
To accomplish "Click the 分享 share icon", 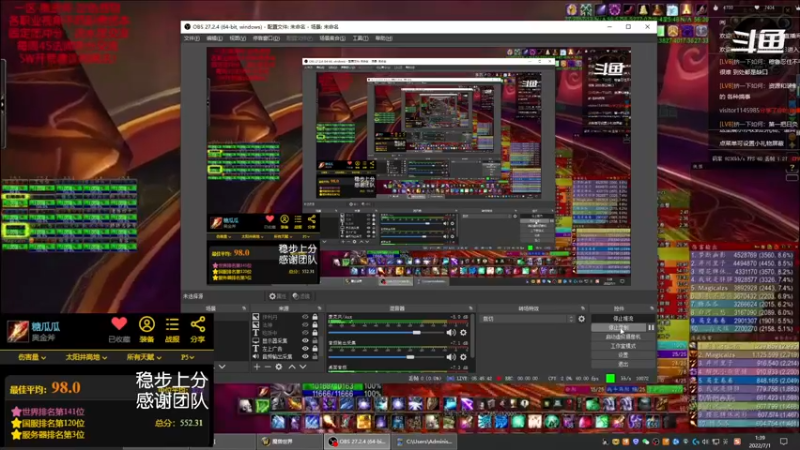I will (198, 324).
